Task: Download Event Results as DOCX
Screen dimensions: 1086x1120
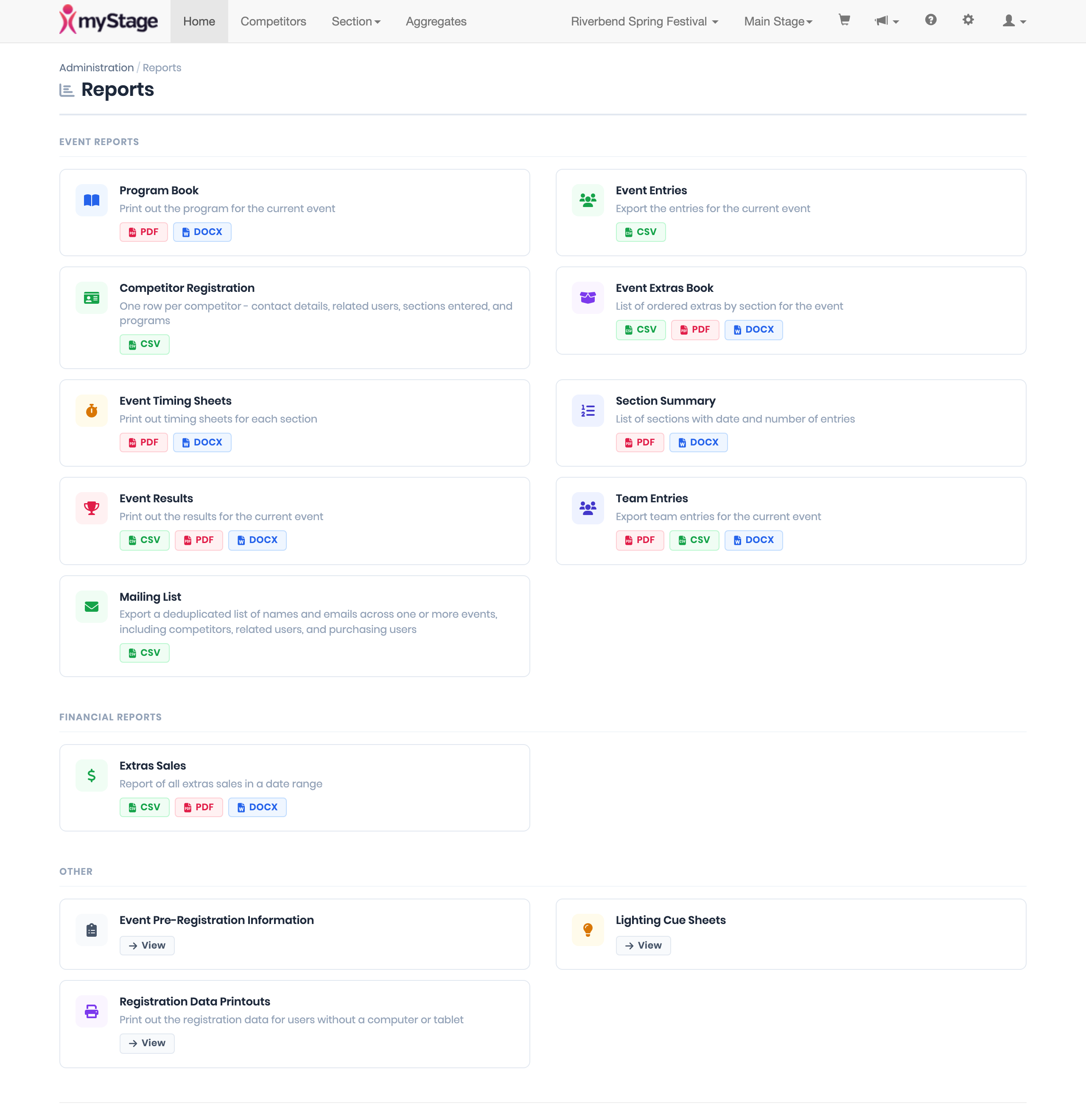Action: [x=257, y=540]
